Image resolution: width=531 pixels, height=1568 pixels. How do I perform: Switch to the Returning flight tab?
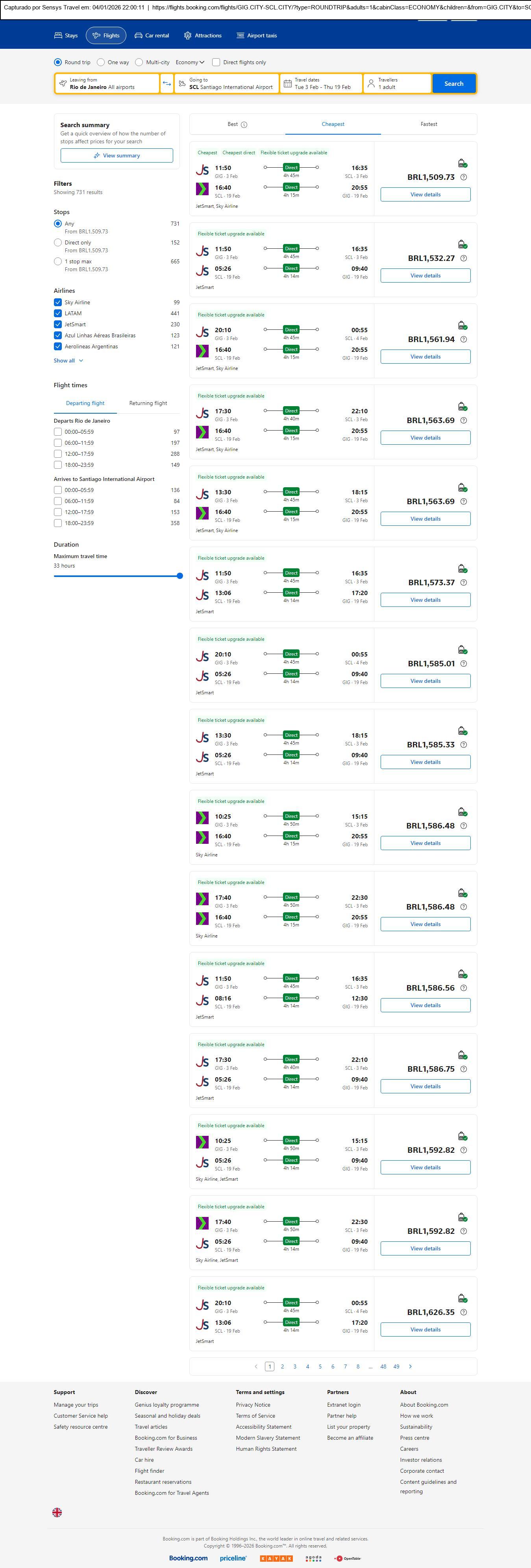[148, 403]
